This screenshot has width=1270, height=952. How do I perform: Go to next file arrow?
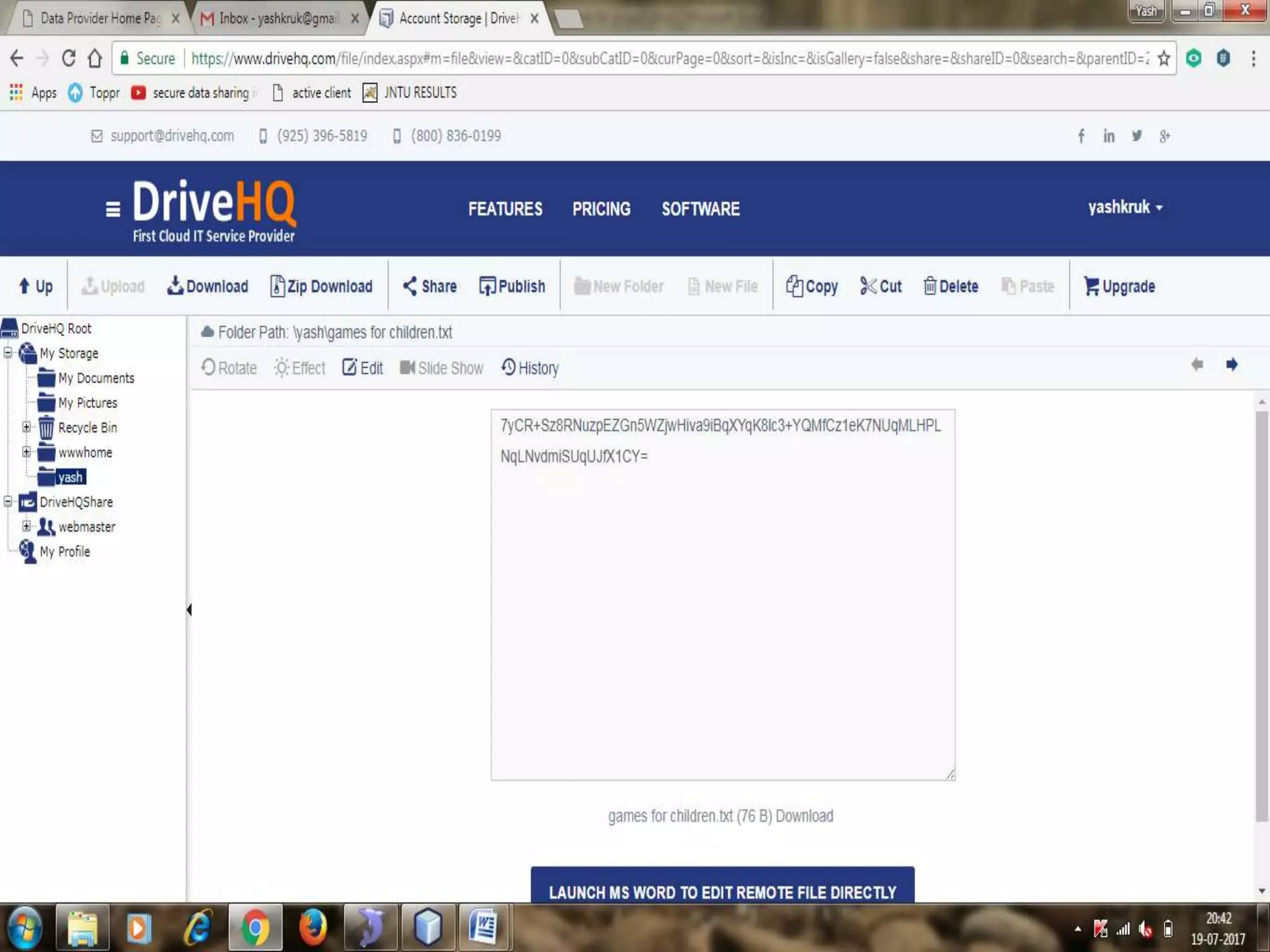tap(1232, 364)
